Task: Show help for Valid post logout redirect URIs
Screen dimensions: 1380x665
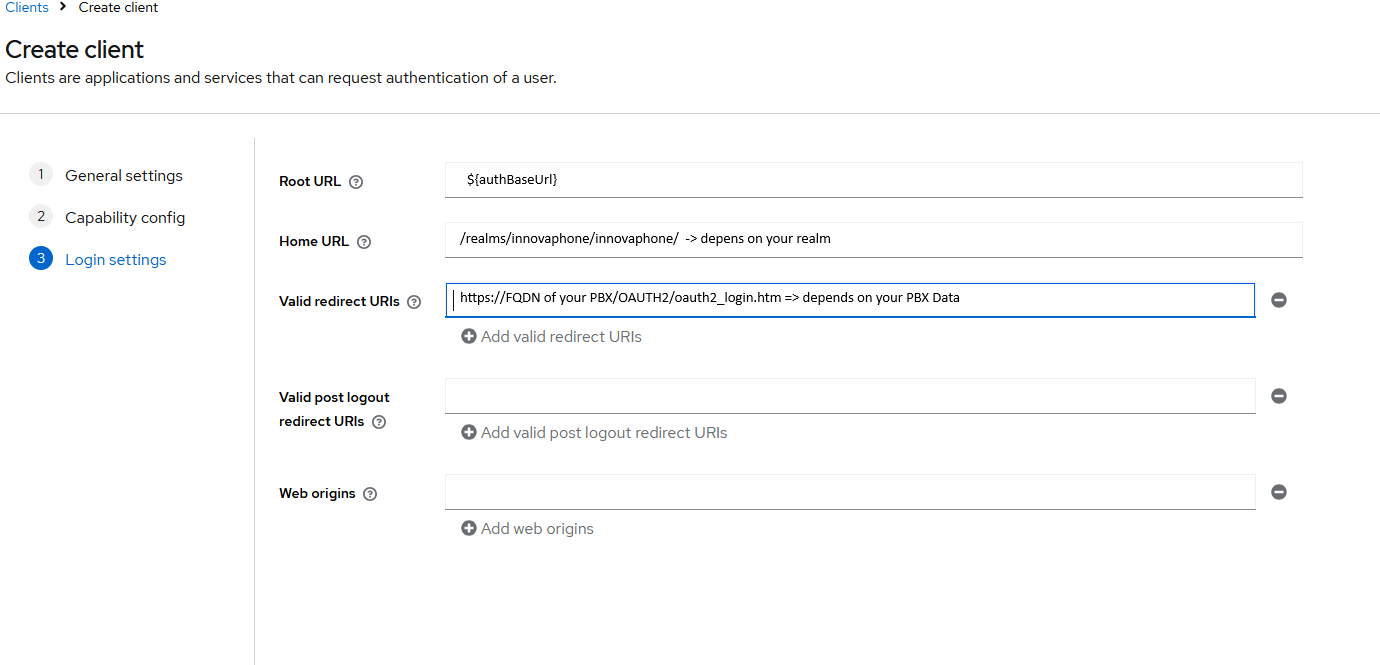Action: click(379, 422)
